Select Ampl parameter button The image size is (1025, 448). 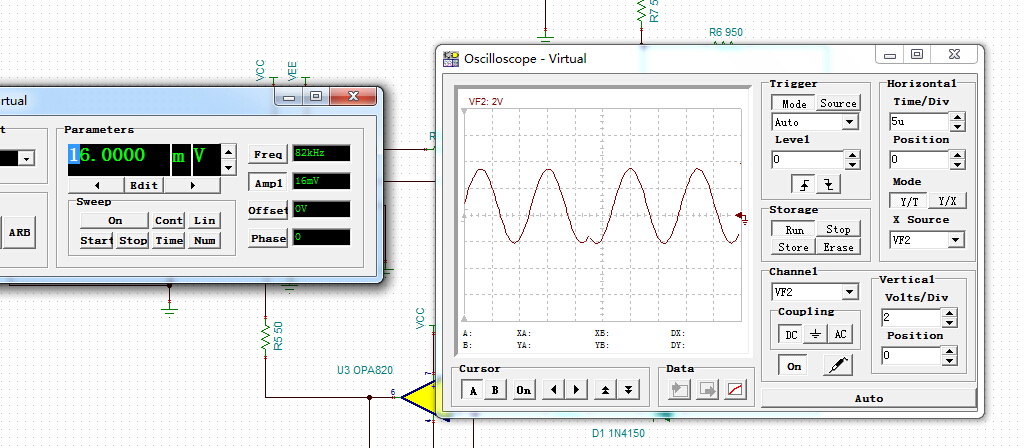tap(268, 183)
